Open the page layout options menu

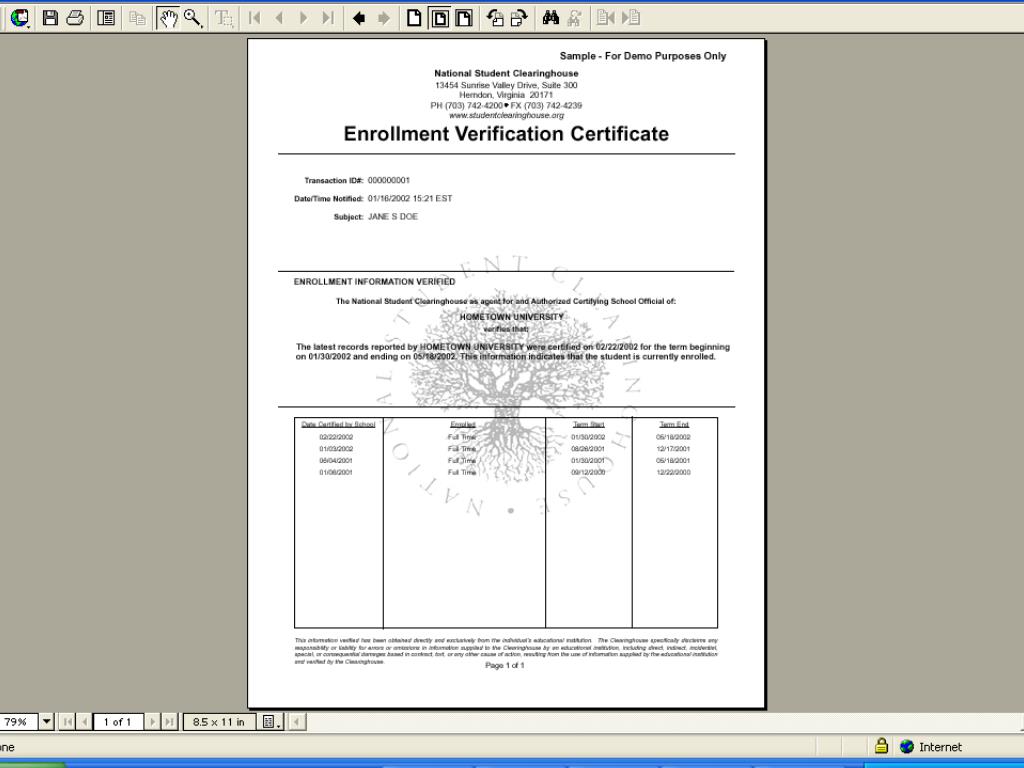click(271, 722)
